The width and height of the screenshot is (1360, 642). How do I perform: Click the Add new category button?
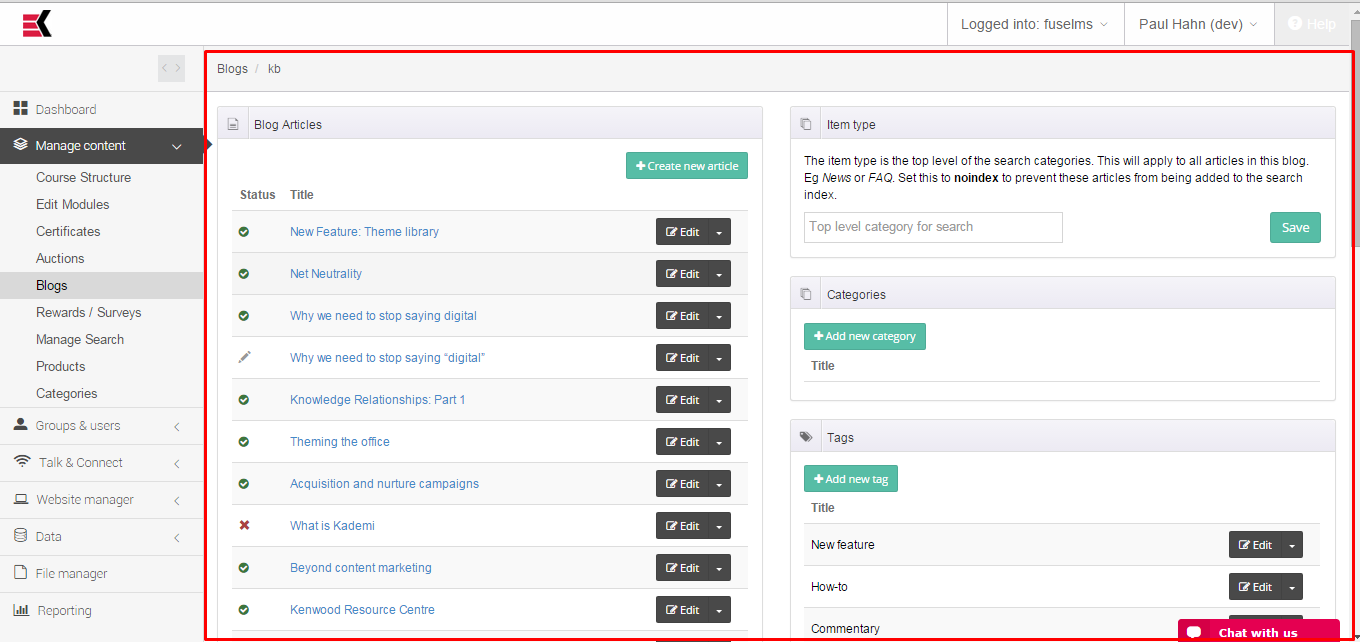[865, 336]
